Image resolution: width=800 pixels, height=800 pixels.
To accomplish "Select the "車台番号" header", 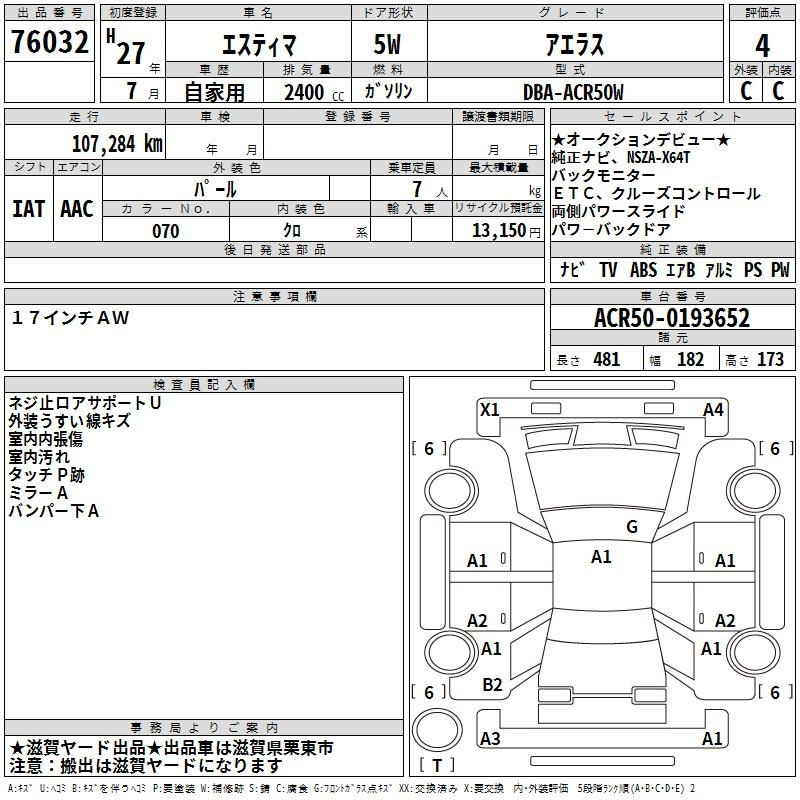I will tap(673, 296).
